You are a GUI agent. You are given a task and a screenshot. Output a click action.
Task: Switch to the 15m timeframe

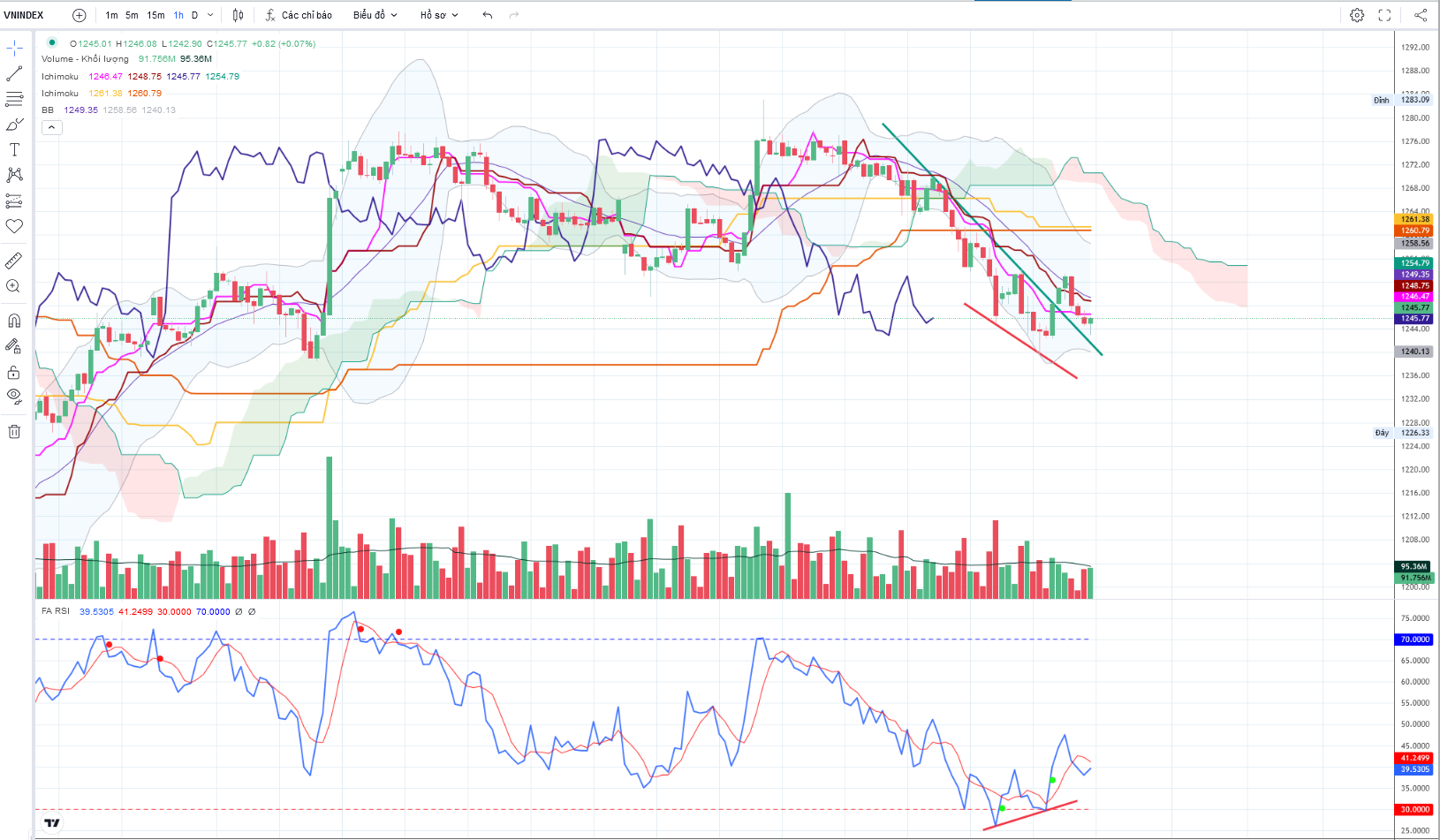tap(155, 15)
